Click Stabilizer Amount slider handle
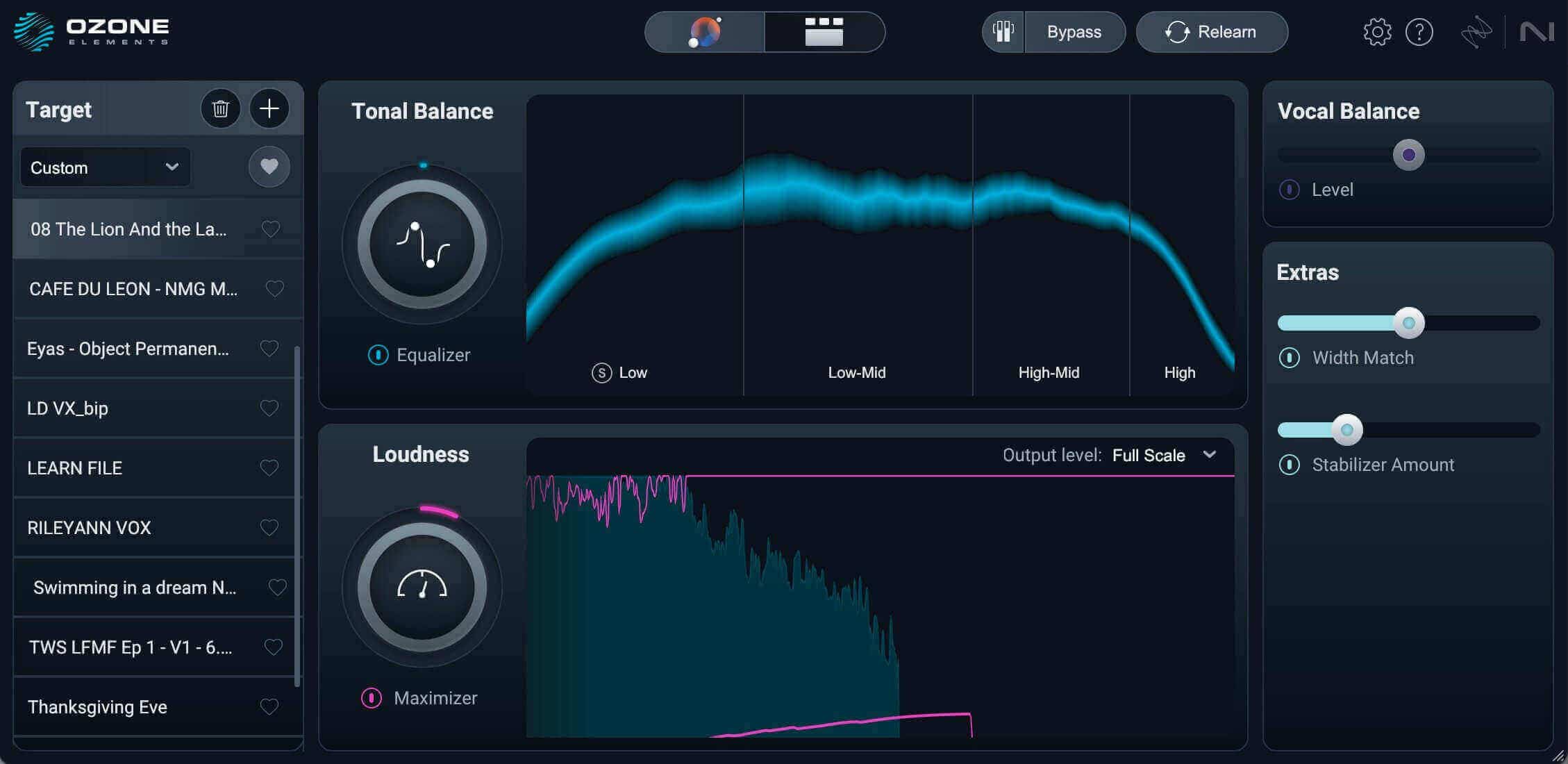1568x764 pixels. (1347, 430)
